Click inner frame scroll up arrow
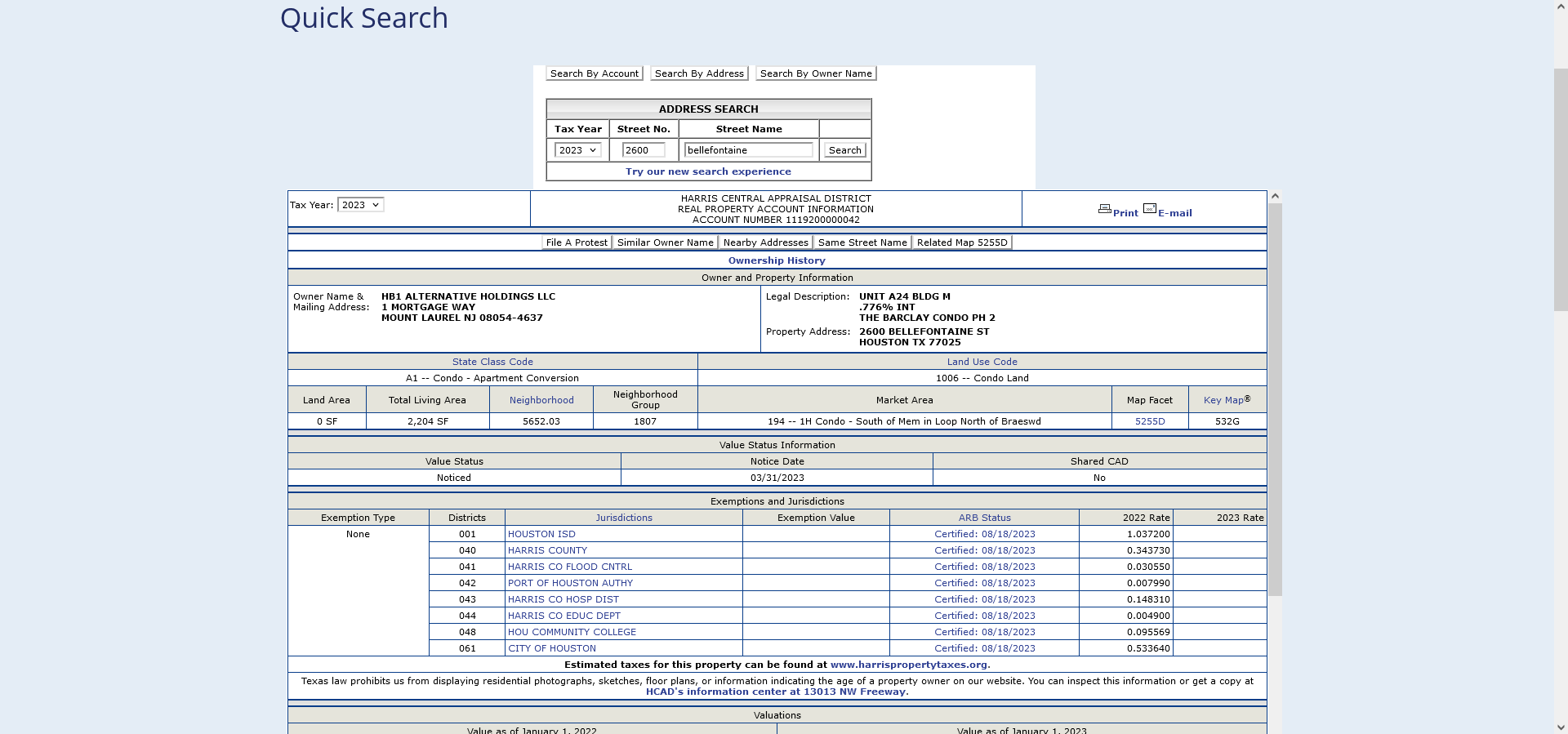The height and width of the screenshot is (734, 1568). 1275,197
